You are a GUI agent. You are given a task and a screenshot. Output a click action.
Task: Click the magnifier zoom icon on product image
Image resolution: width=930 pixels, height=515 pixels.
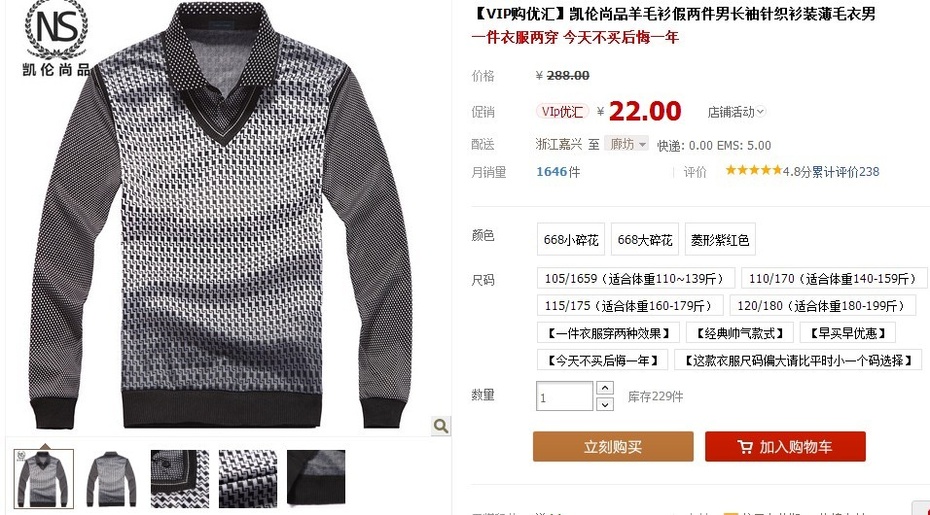440,425
